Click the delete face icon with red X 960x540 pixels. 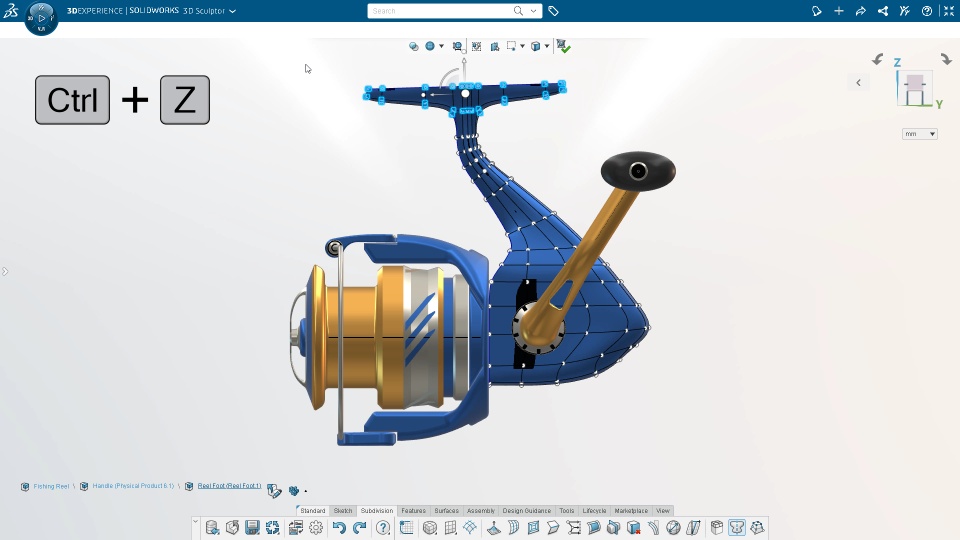coord(634,527)
